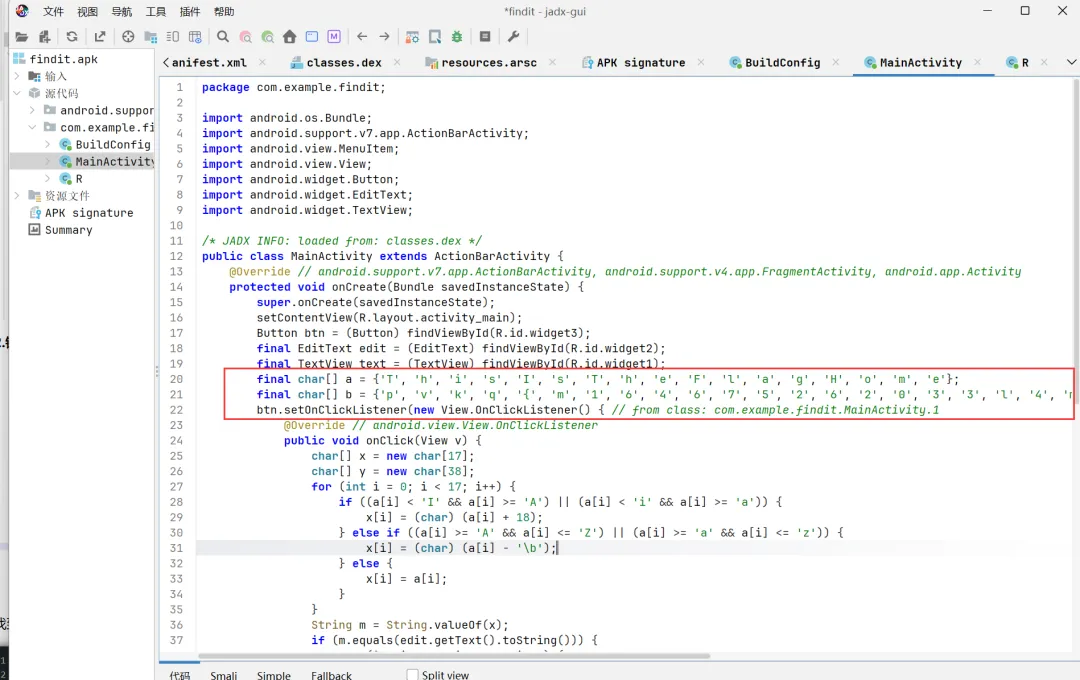This screenshot has width=1080, height=680.
Task: Go to main activity home icon
Action: 290,37
